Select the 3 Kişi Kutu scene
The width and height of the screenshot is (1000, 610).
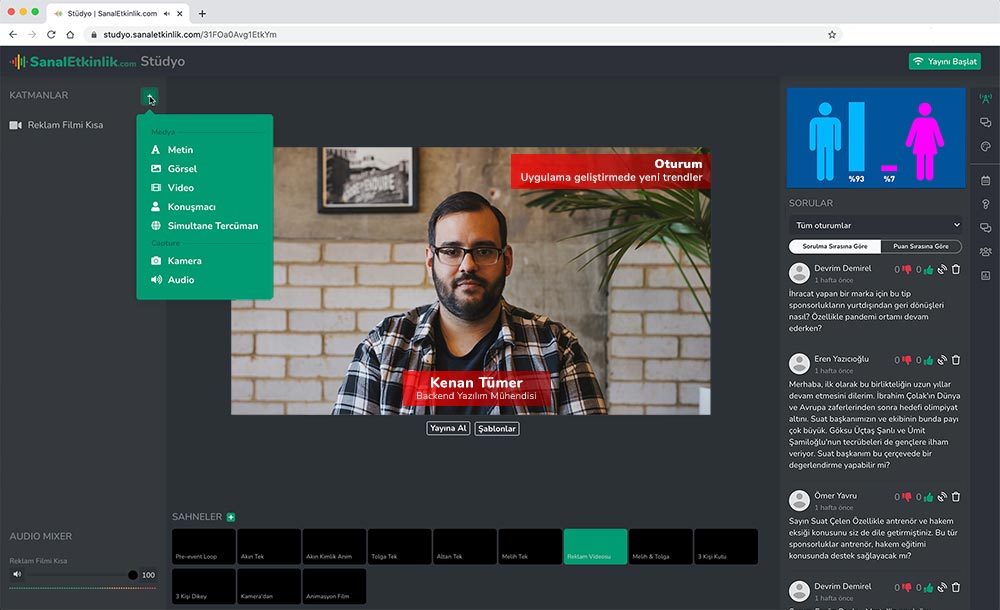click(x=726, y=546)
